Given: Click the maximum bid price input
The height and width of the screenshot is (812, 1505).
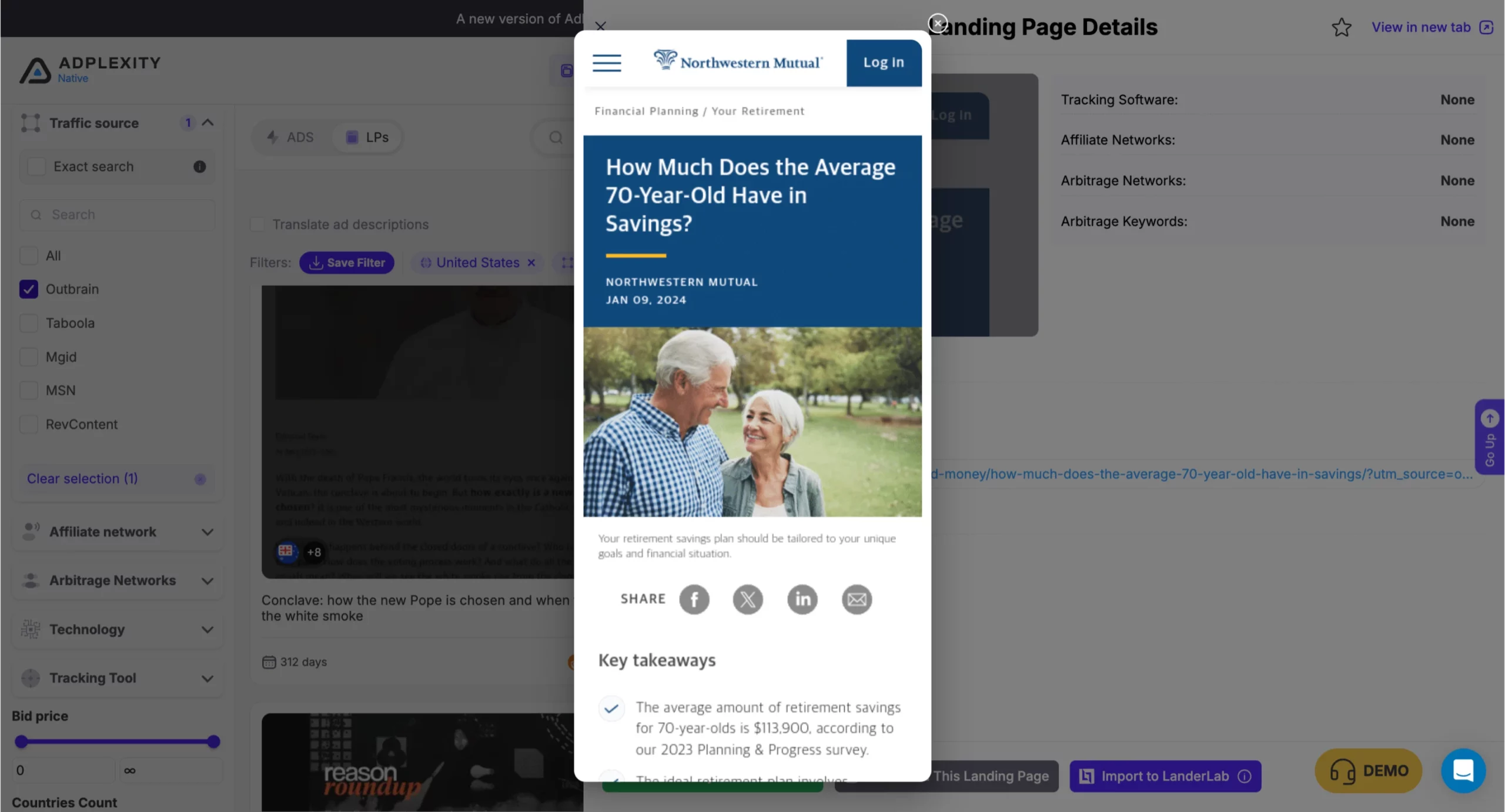Looking at the screenshot, I should click(x=172, y=770).
